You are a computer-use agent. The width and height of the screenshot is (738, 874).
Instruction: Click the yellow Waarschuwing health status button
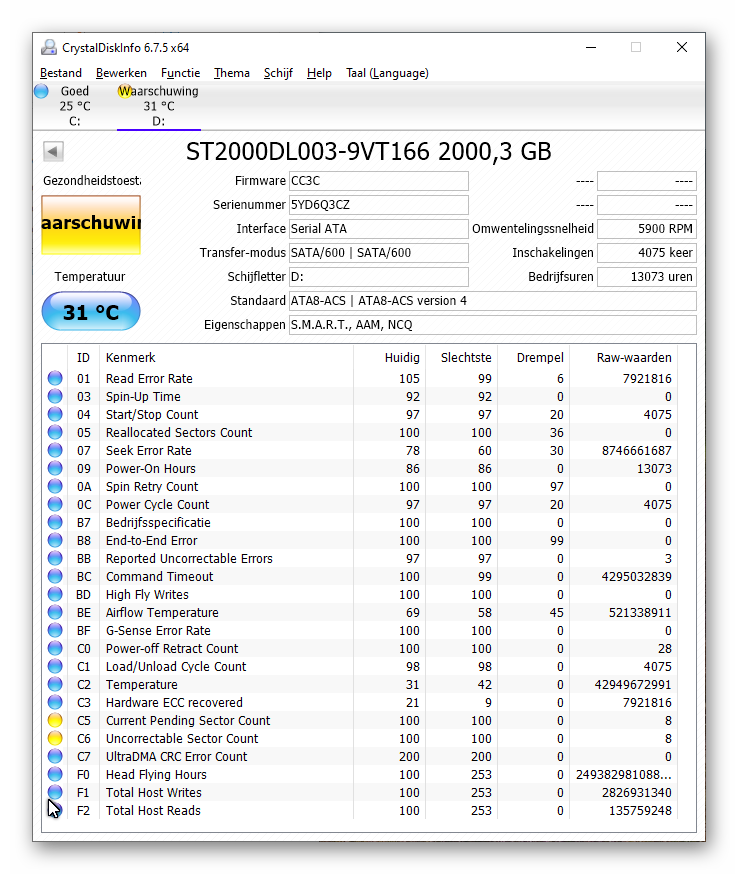[91, 225]
